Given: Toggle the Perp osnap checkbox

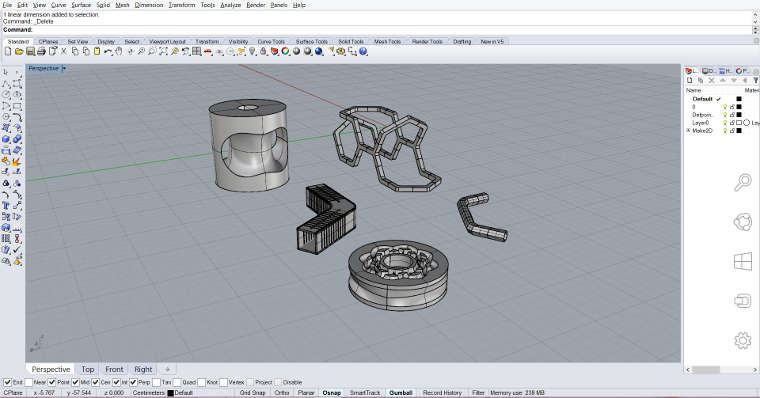Looking at the screenshot, I should pos(133,382).
